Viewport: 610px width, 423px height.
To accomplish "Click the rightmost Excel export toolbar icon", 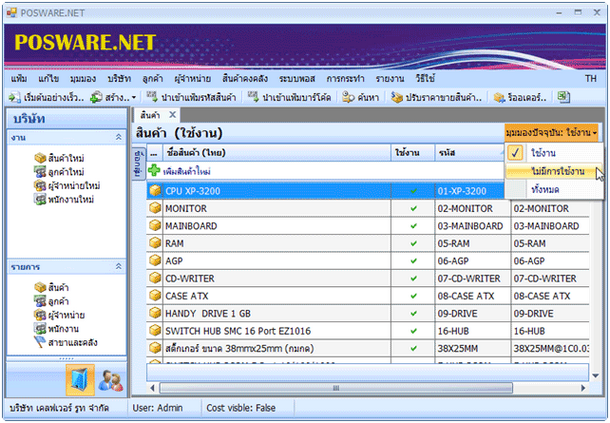I will [564, 97].
